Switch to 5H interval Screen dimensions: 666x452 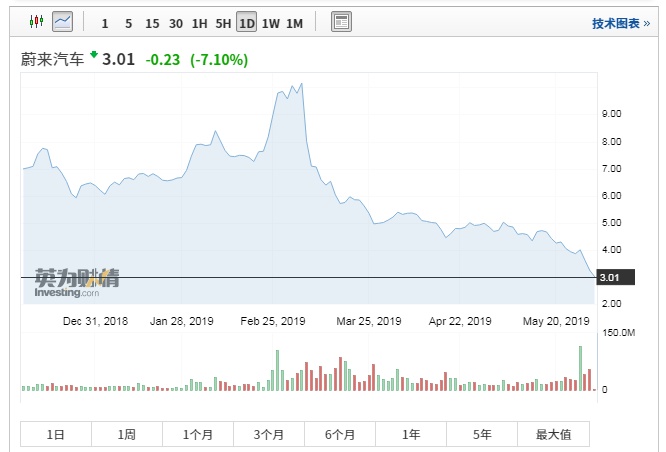(x=223, y=22)
